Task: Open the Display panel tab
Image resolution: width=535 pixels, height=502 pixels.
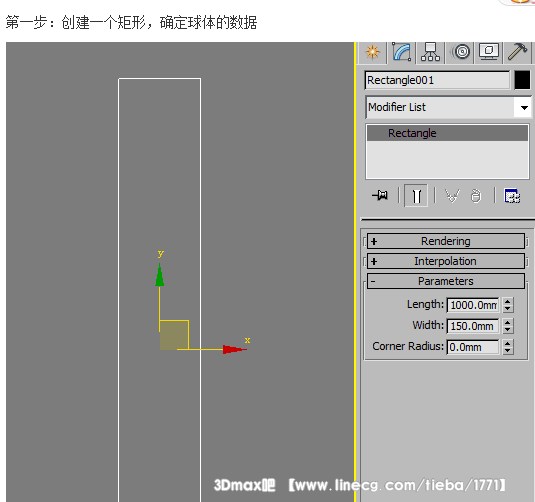Action: coord(488,52)
